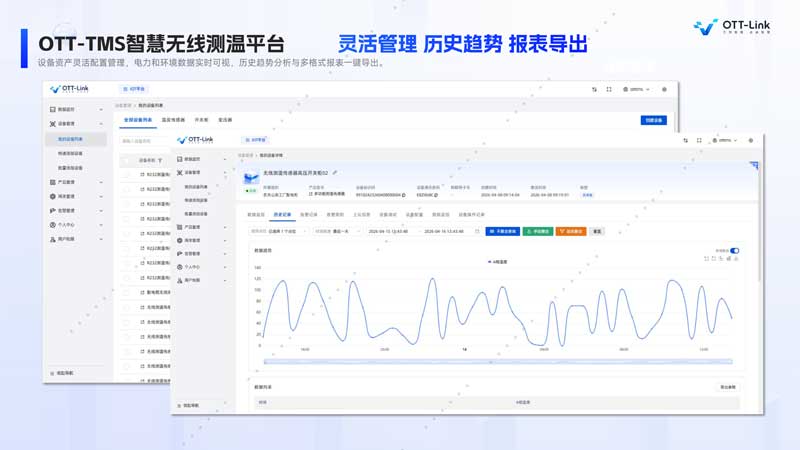This screenshot has width=800, height=450.
Task: Click the 导出表格 export button beside 数据列表
Action: (728, 387)
